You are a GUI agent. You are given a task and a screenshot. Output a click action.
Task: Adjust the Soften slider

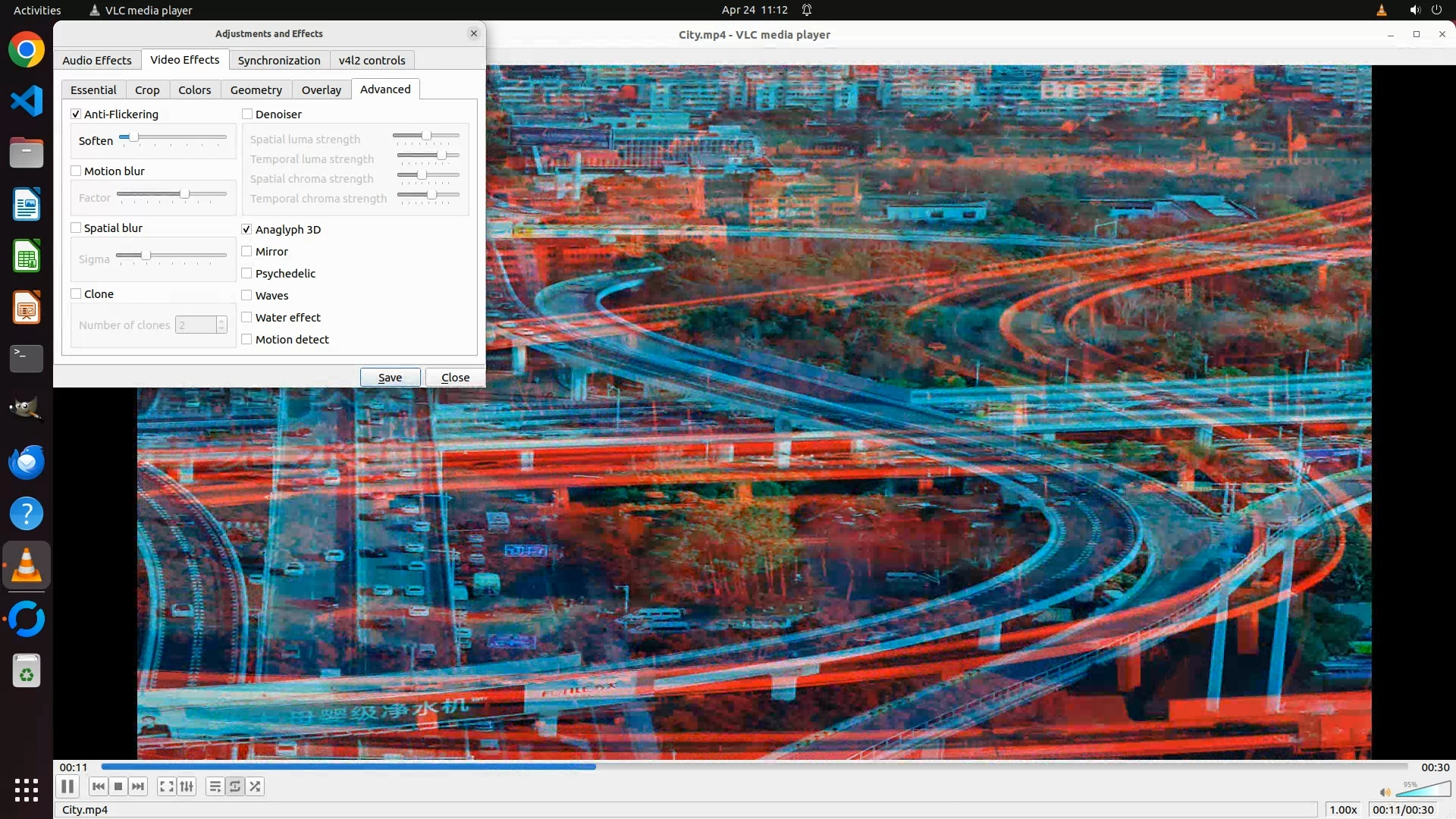pos(133,137)
